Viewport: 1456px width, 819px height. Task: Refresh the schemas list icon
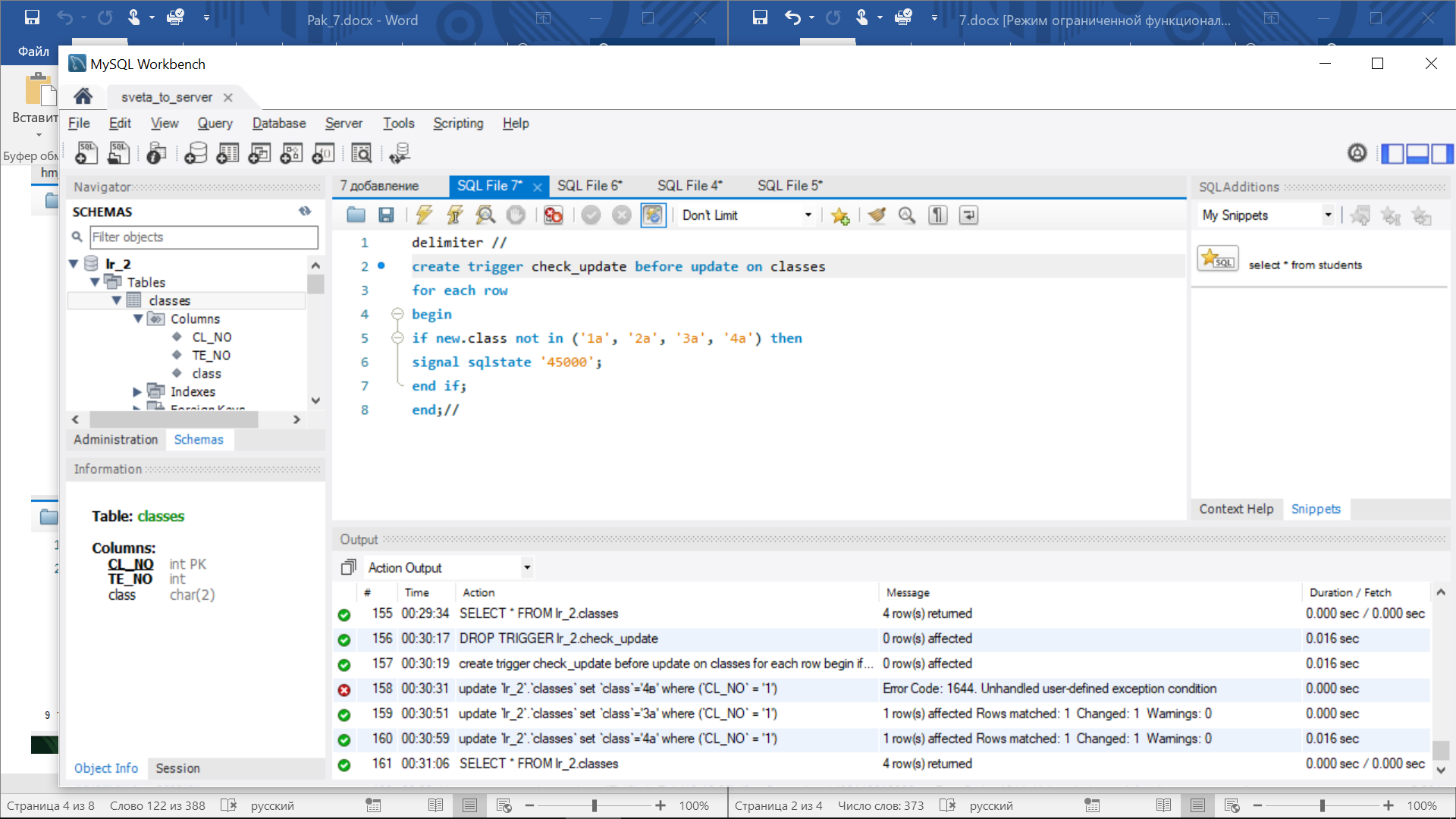pos(305,212)
